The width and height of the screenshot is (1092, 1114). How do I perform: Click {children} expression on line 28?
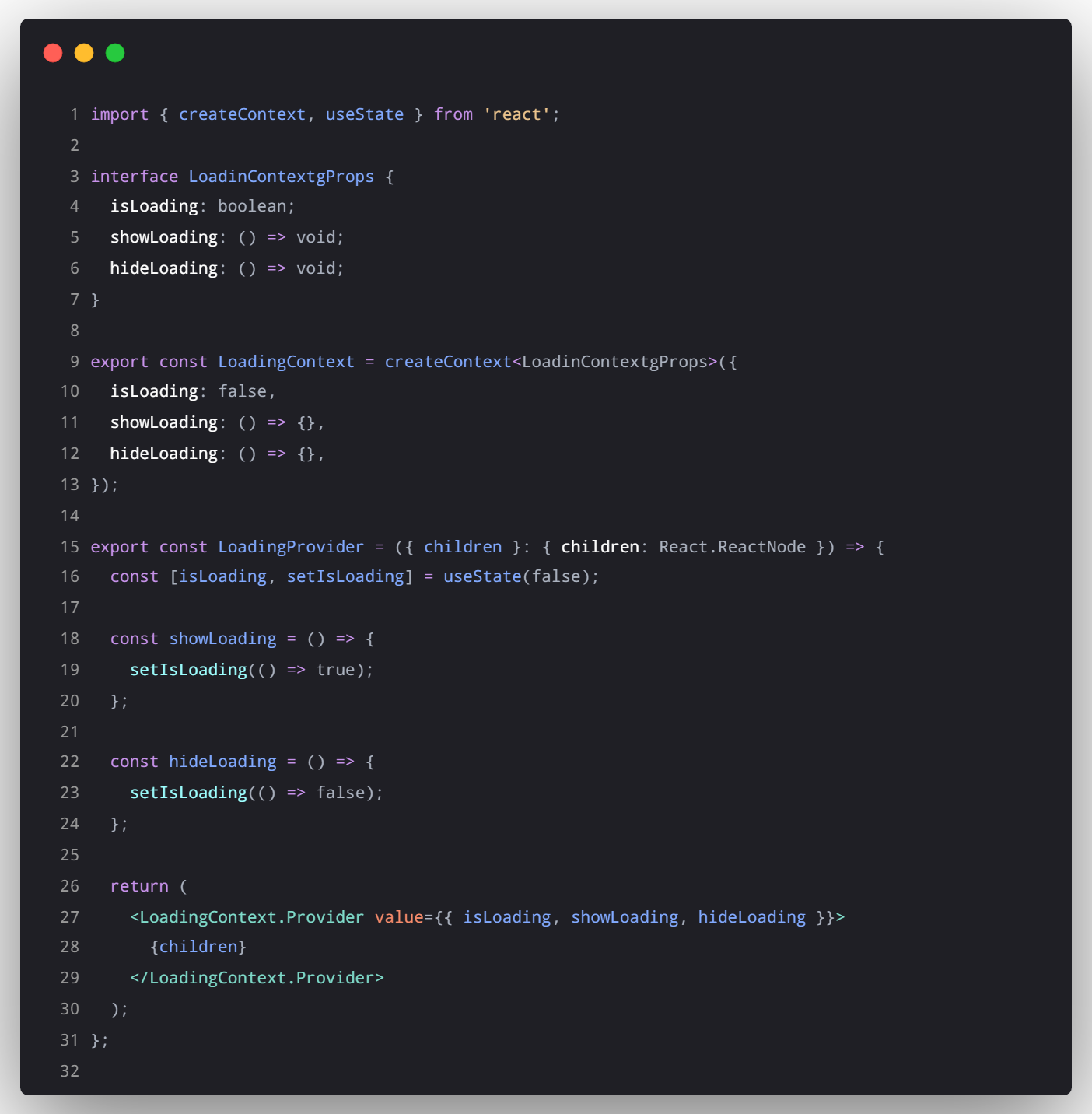(x=198, y=947)
